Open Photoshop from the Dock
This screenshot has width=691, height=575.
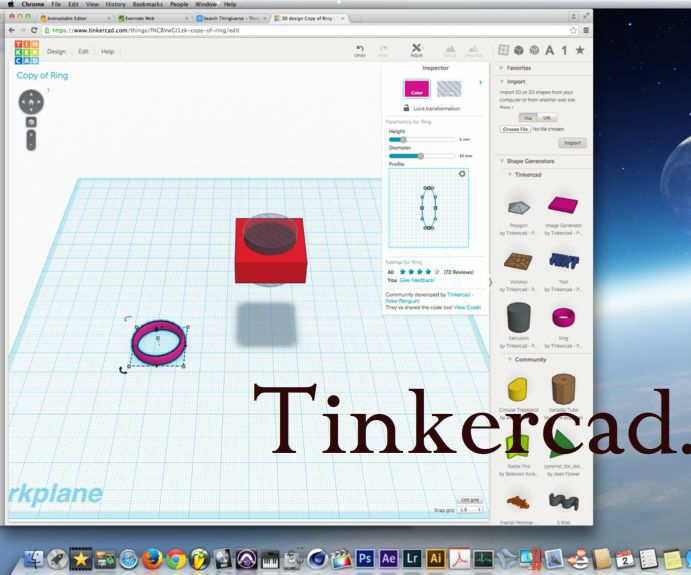(365, 559)
